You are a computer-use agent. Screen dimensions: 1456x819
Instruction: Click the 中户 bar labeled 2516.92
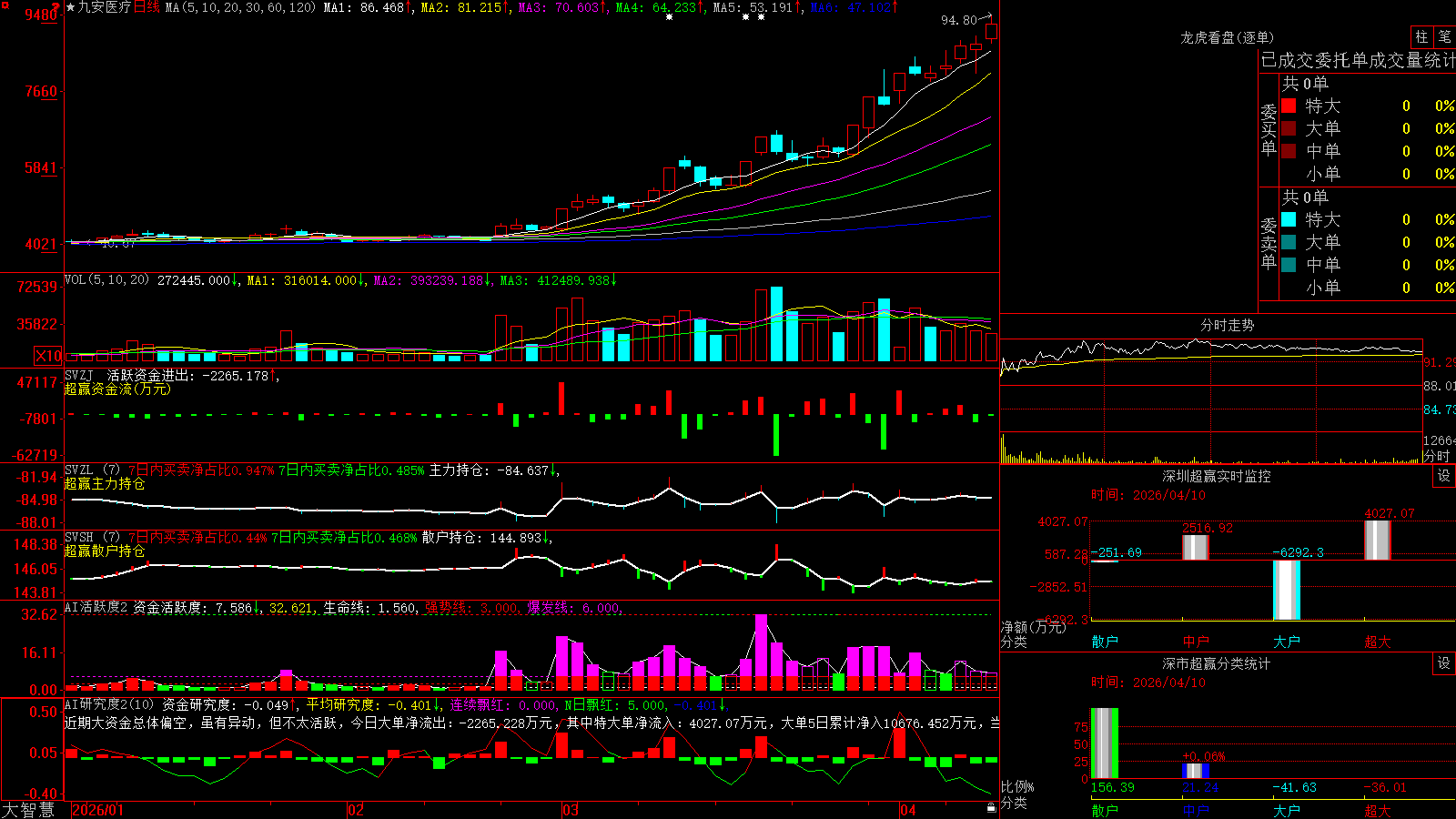[1196, 548]
